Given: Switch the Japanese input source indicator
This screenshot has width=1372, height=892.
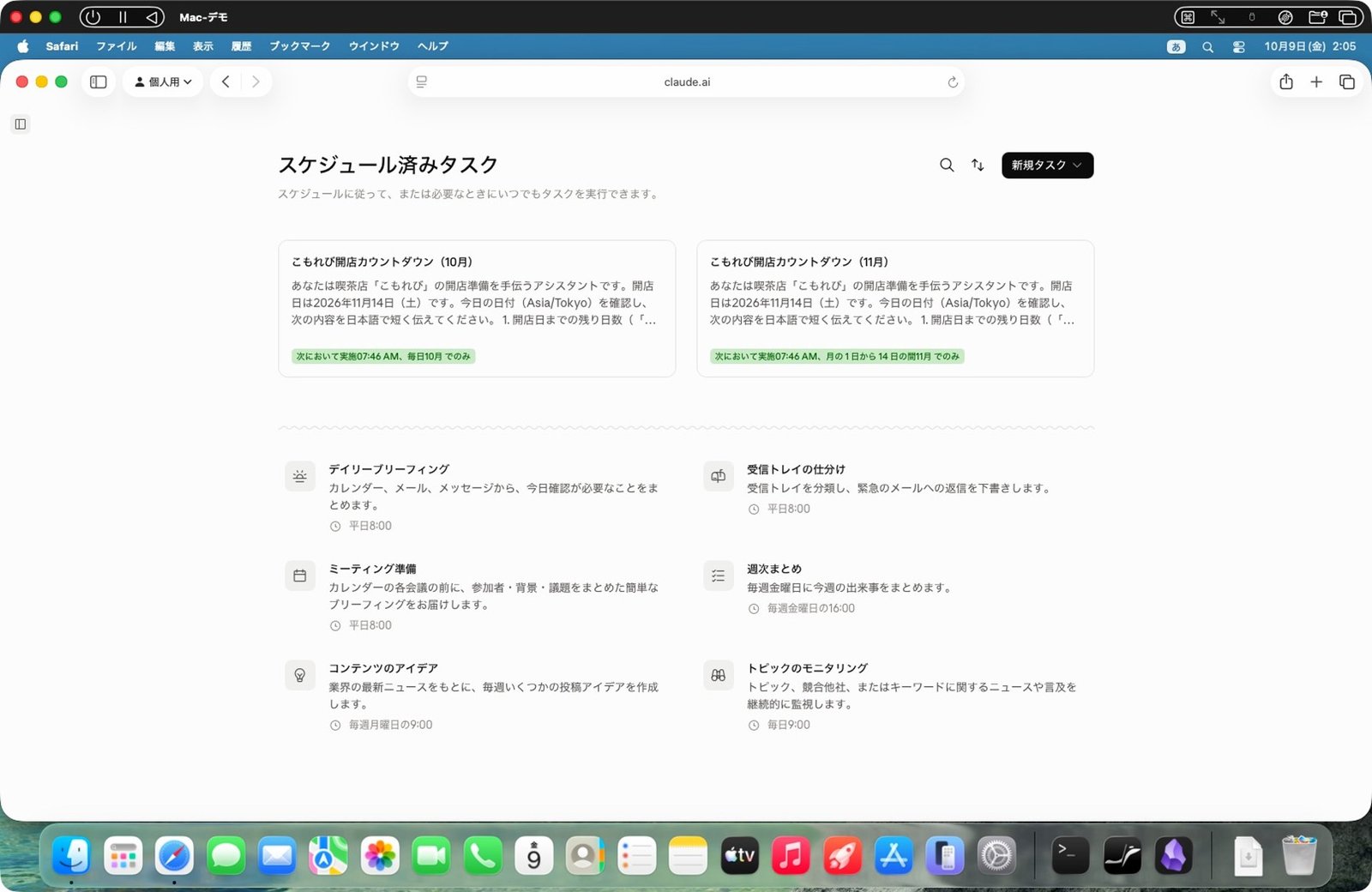Looking at the screenshot, I should coord(1176,47).
